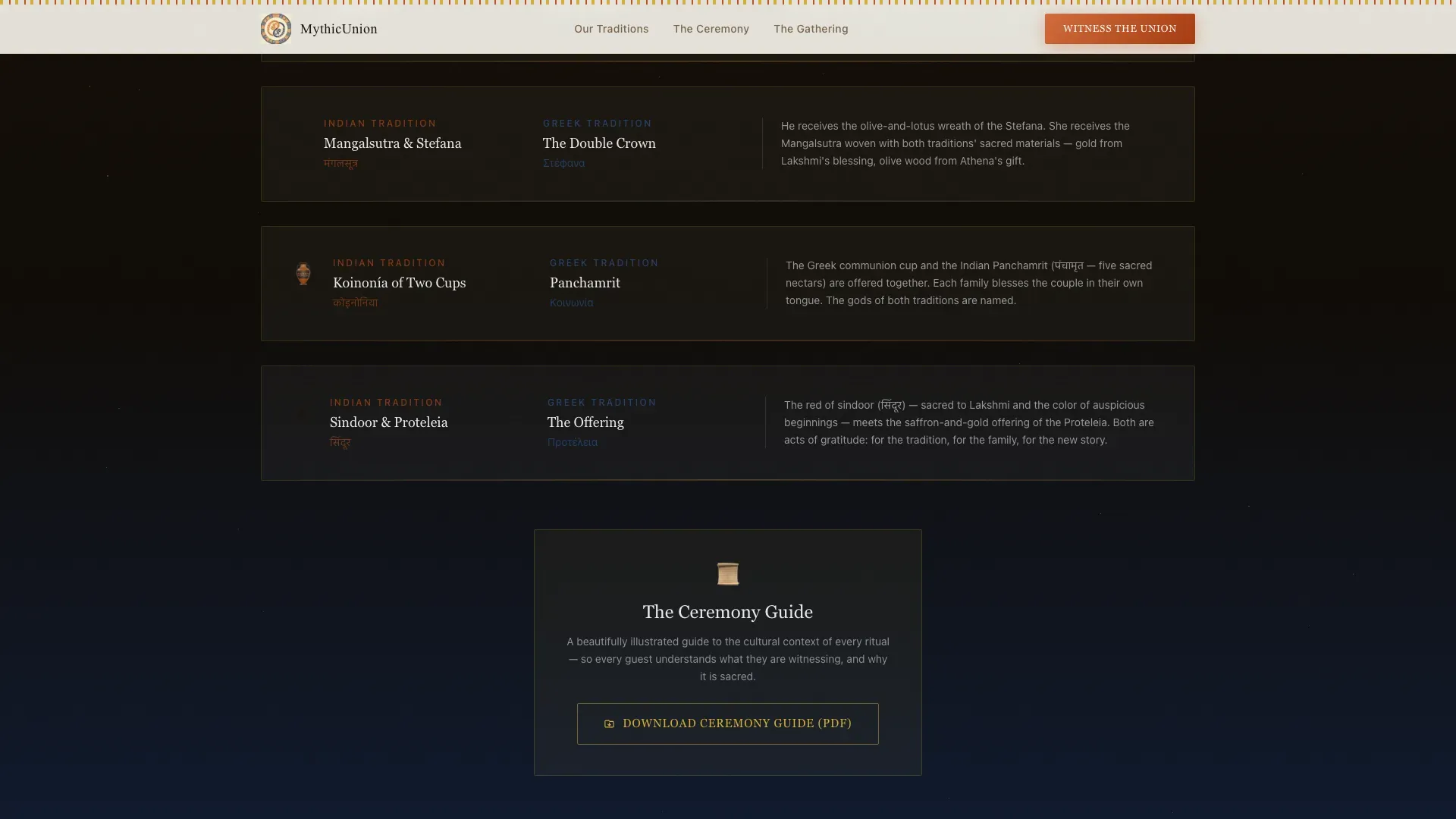Click the Indian Tradition label above Sindoor
Screen dimensions: 1456x819
pyautogui.click(x=386, y=403)
